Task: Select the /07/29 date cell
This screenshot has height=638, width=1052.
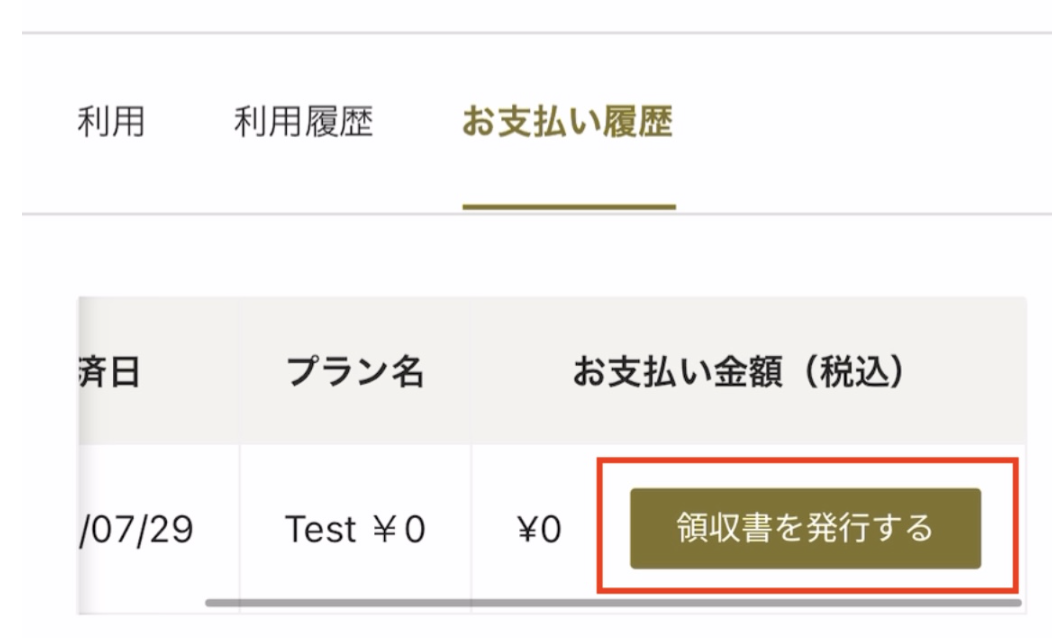Action: click(134, 528)
